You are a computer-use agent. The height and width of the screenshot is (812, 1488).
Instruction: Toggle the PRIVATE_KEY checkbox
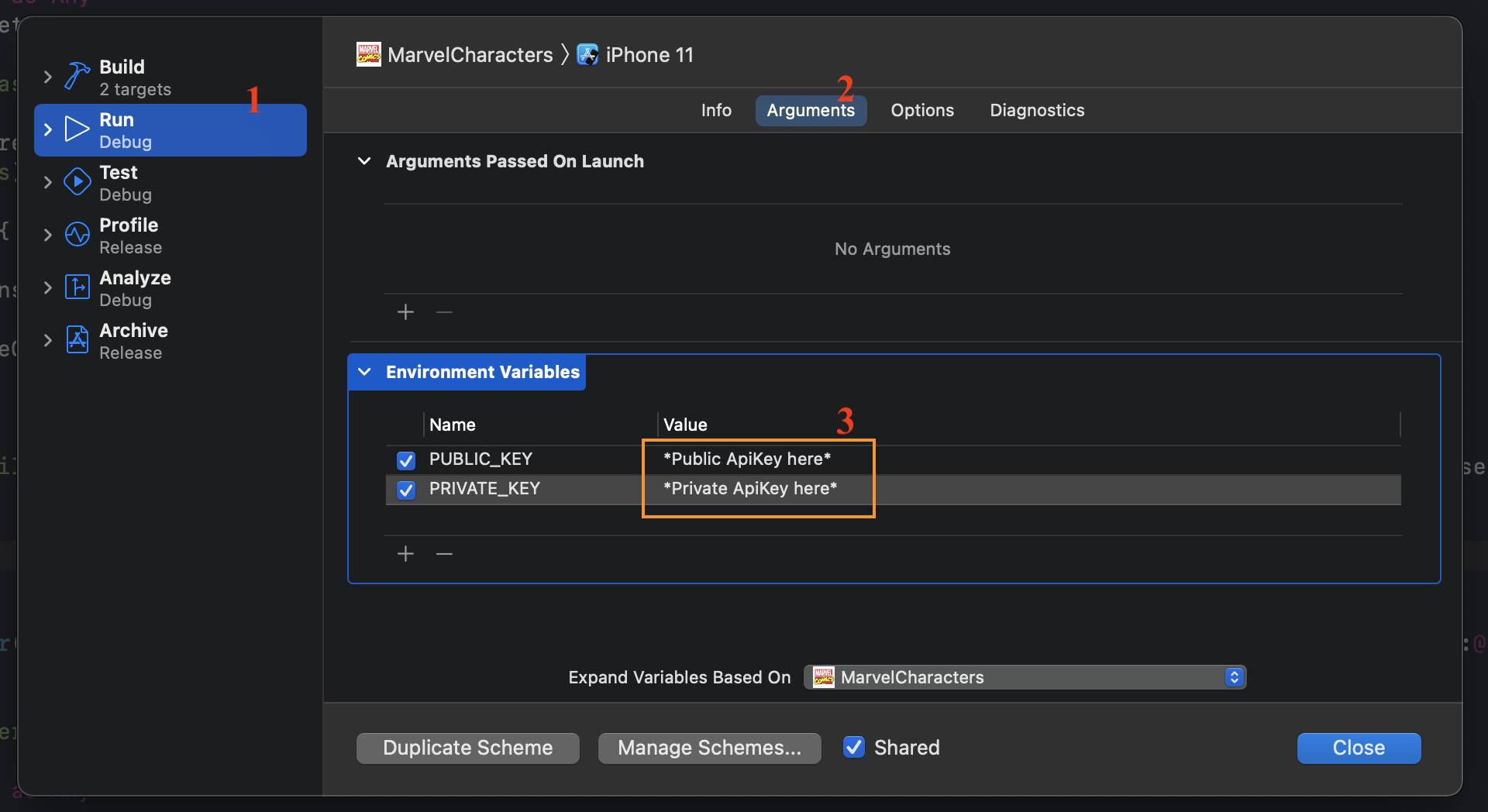(x=406, y=490)
